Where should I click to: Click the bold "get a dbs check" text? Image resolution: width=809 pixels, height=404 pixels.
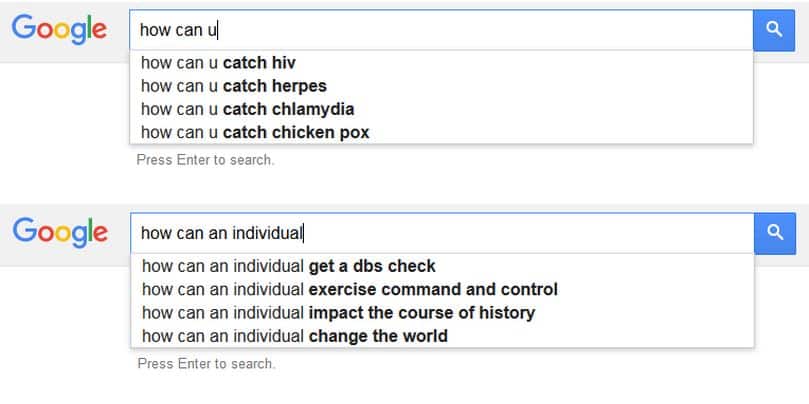click(x=372, y=266)
